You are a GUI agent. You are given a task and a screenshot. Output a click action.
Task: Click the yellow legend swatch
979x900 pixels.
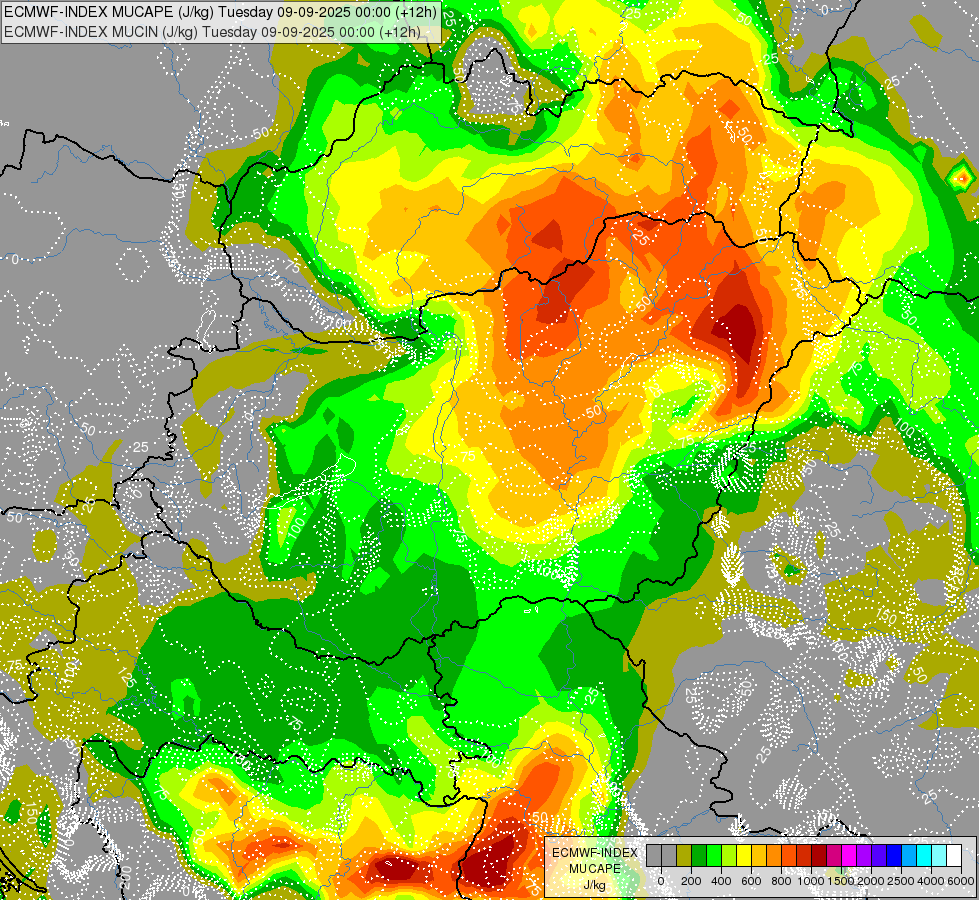click(x=744, y=855)
